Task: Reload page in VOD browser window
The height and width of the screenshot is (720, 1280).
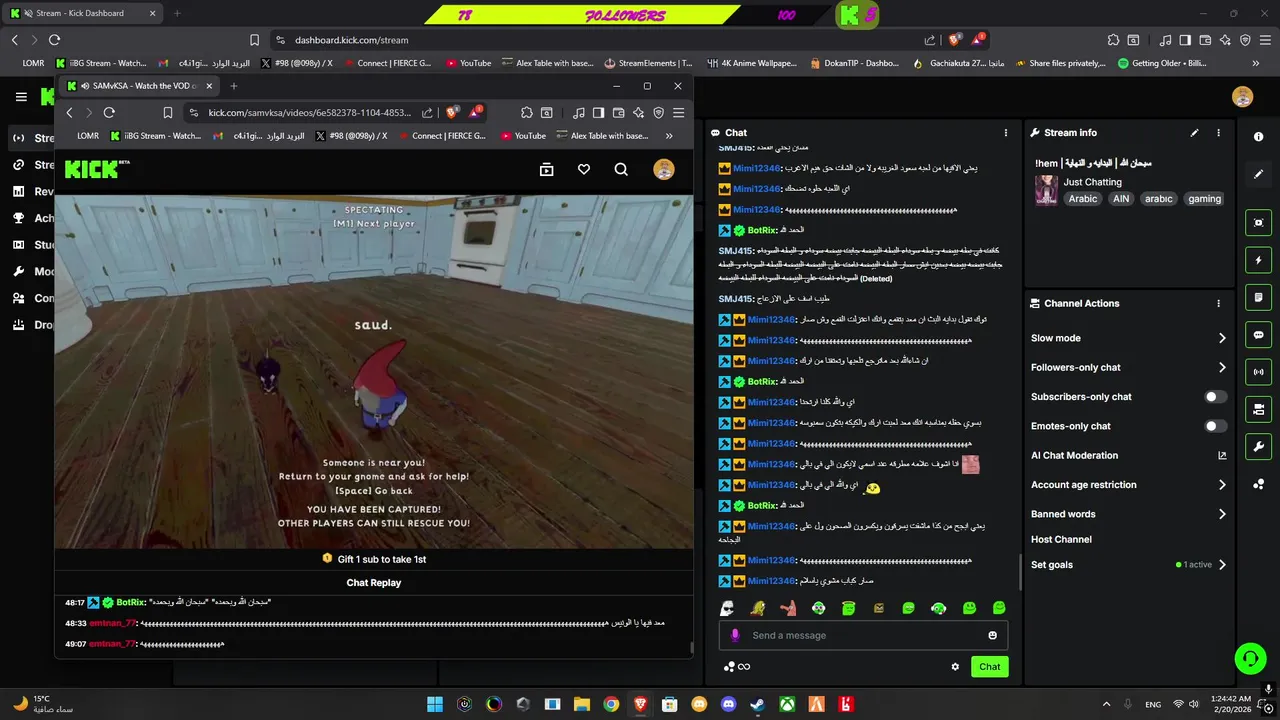Action: (109, 113)
